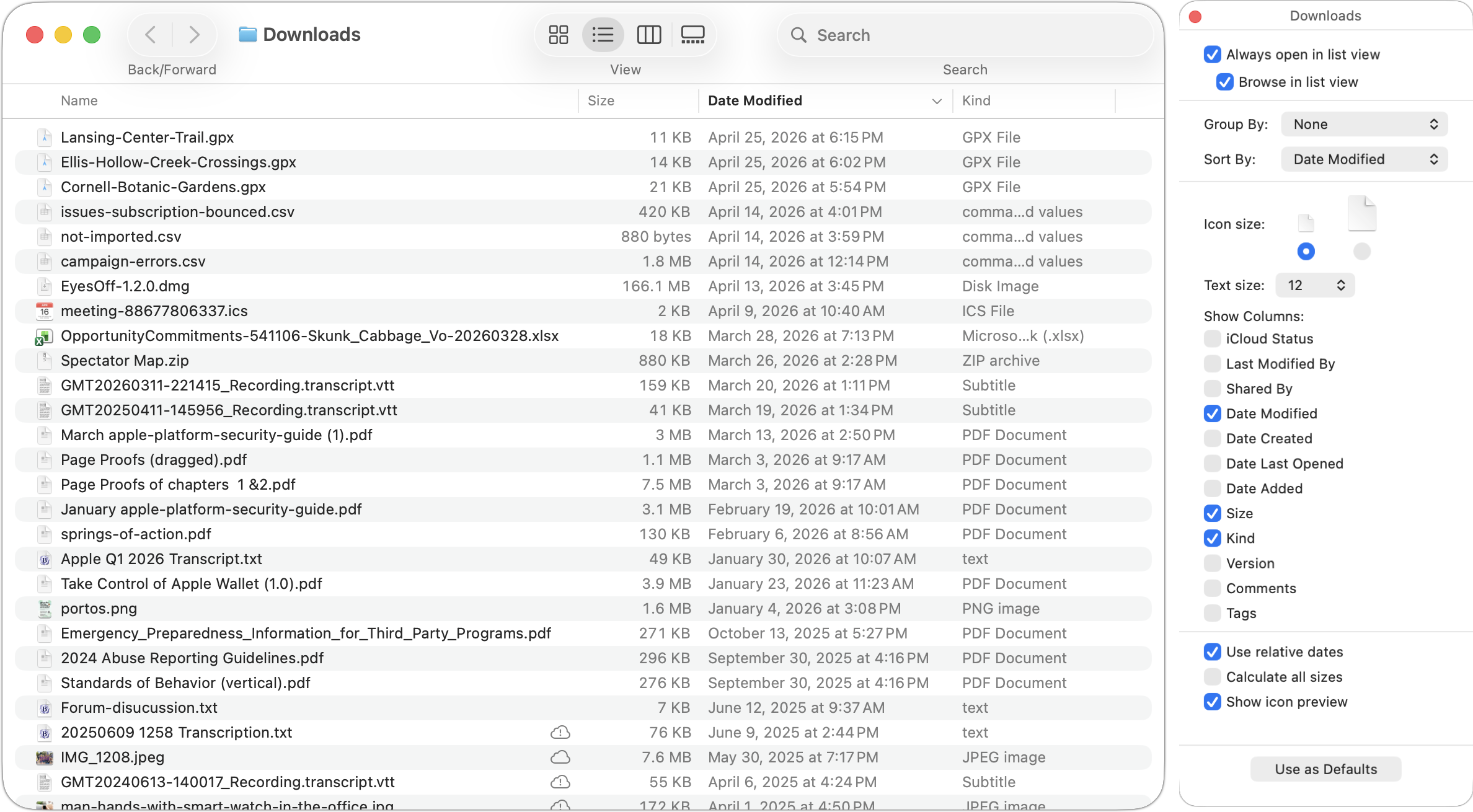The height and width of the screenshot is (812, 1473).
Task: Toggle Show icon preview
Action: point(1213,702)
